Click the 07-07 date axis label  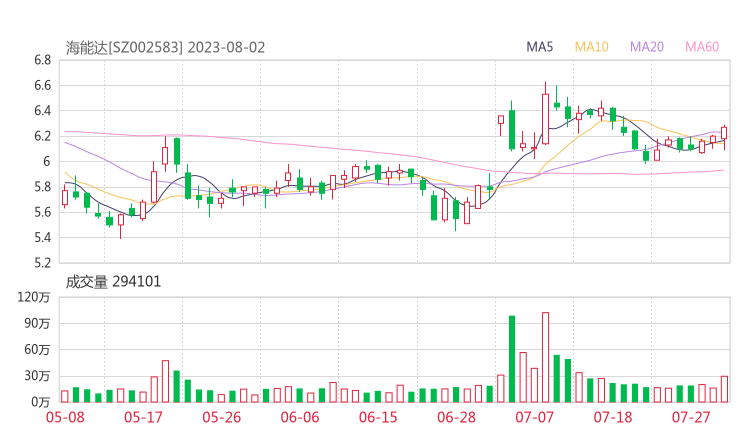click(x=535, y=417)
